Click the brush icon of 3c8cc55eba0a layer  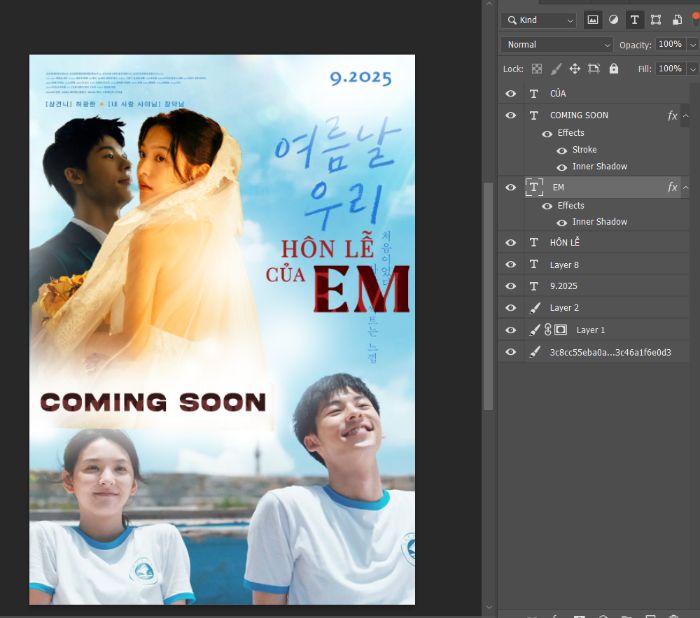pos(534,352)
